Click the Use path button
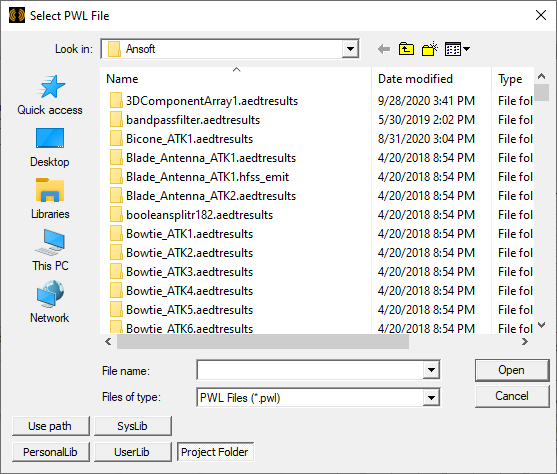The image size is (557, 474). click(x=50, y=426)
